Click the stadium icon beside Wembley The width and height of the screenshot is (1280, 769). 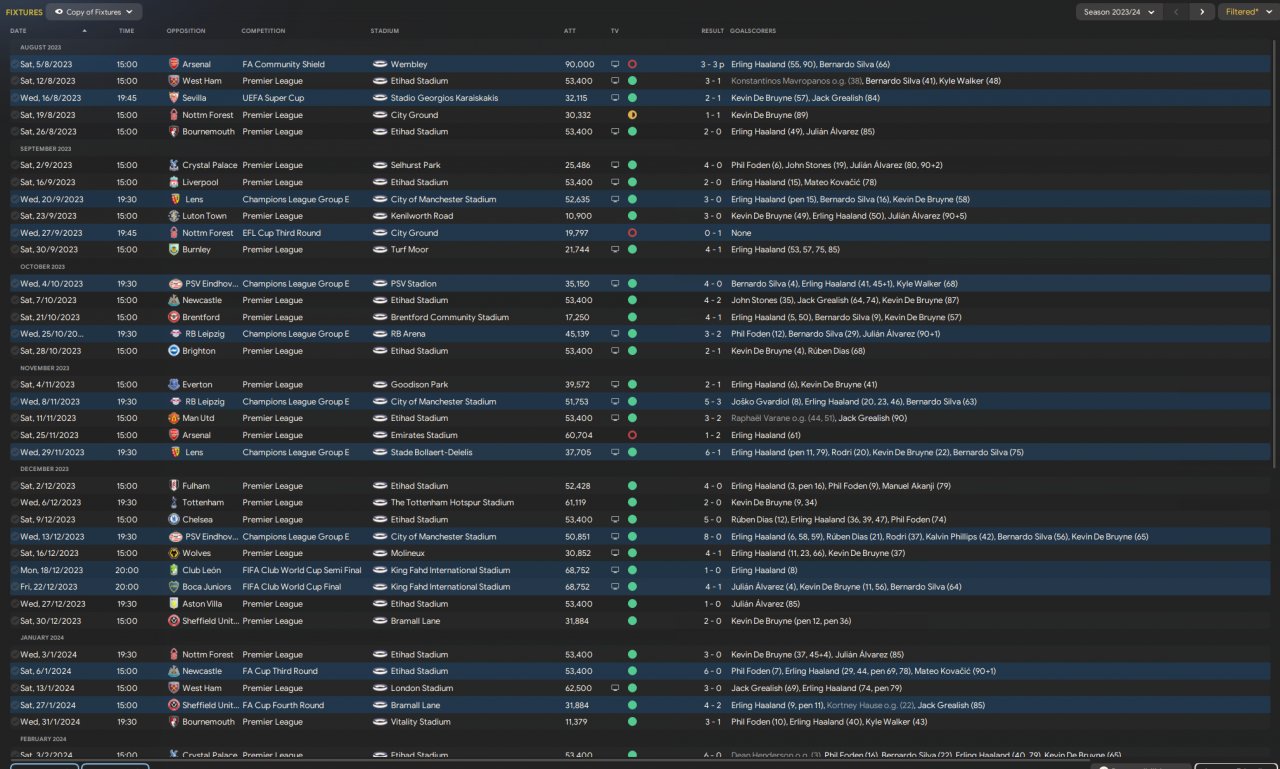(380, 64)
